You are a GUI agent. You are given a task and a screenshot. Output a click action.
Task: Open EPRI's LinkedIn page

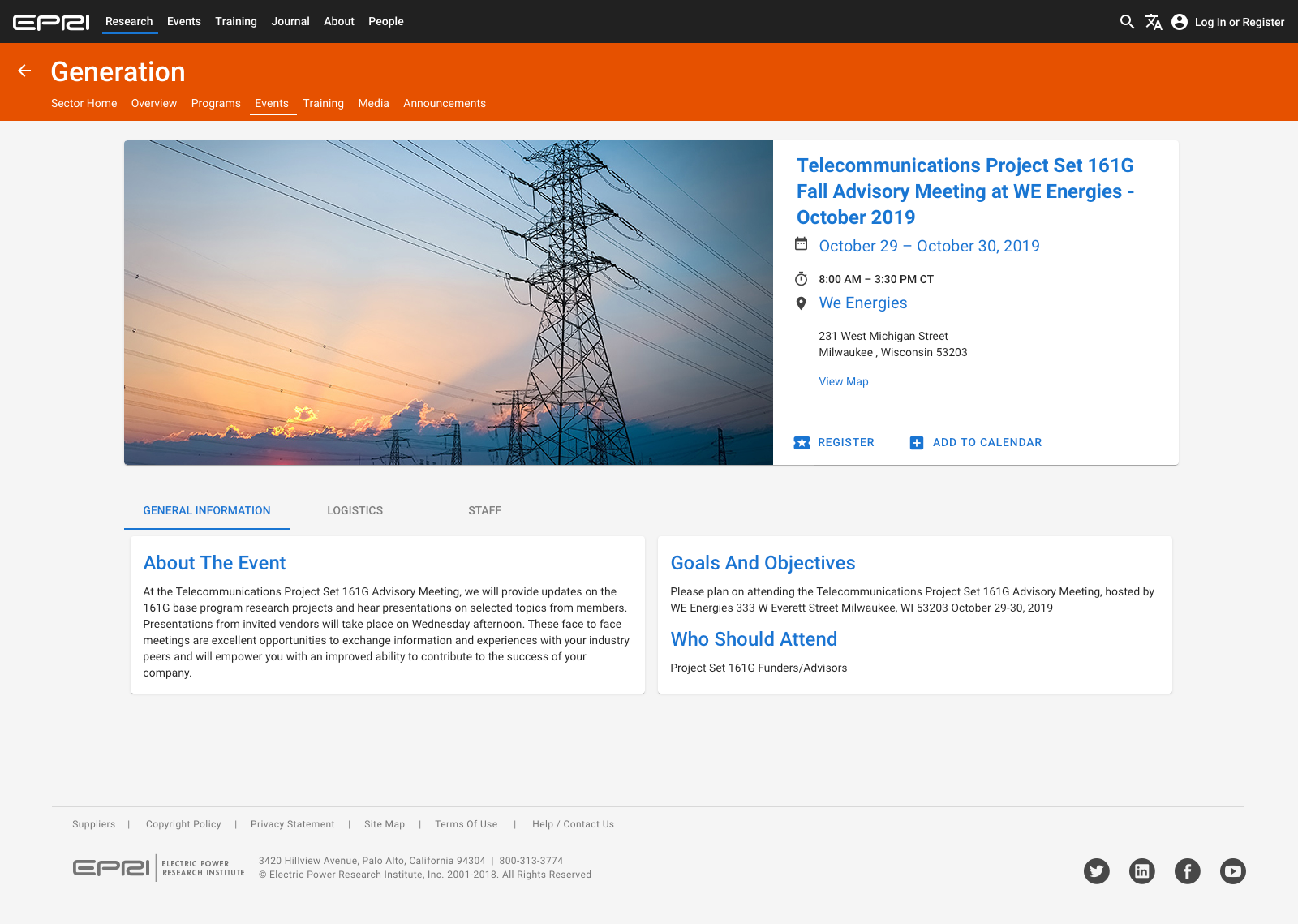tap(1142, 871)
